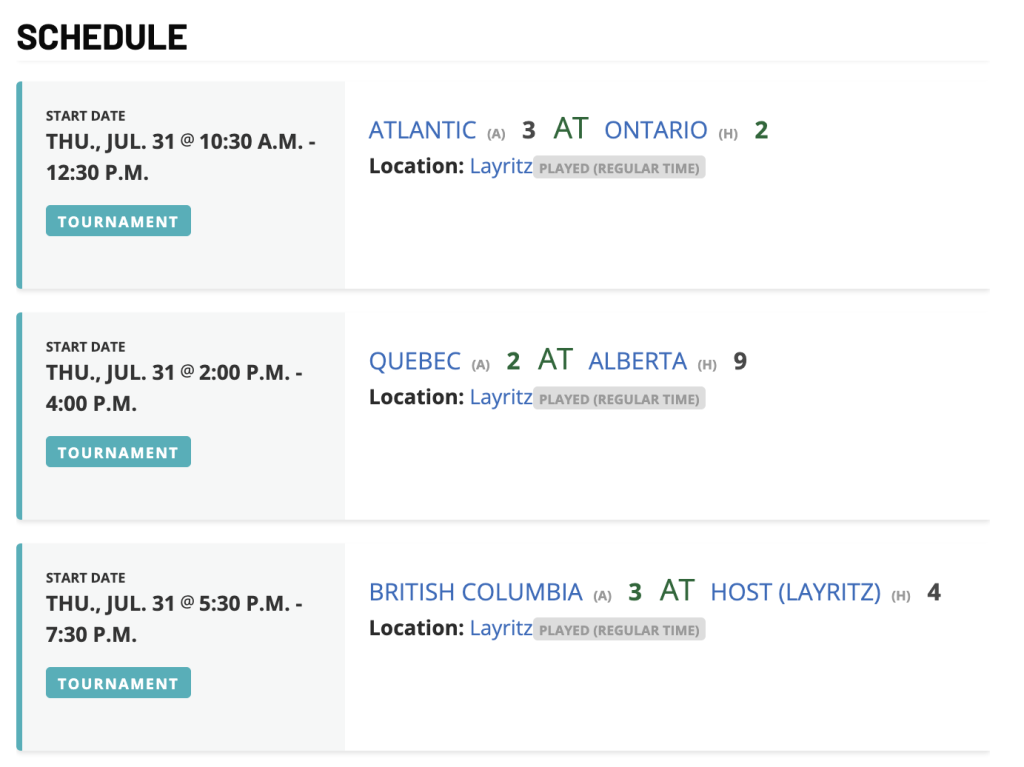The image size is (1024, 767).
Task: Open the Alberta team link
Action: click(x=637, y=361)
